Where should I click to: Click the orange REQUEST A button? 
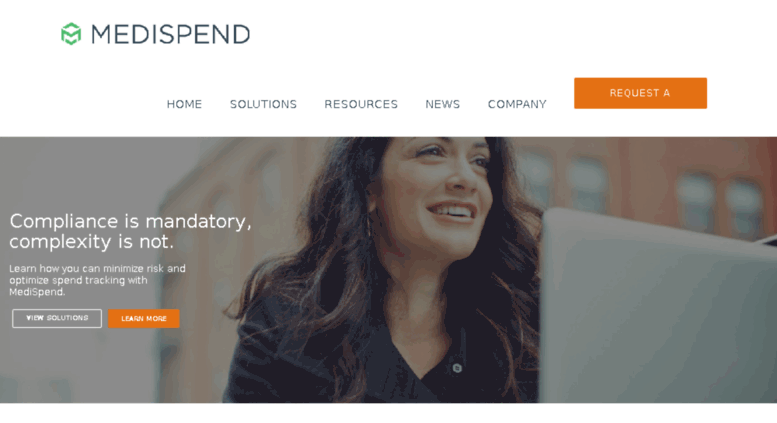[x=640, y=93]
